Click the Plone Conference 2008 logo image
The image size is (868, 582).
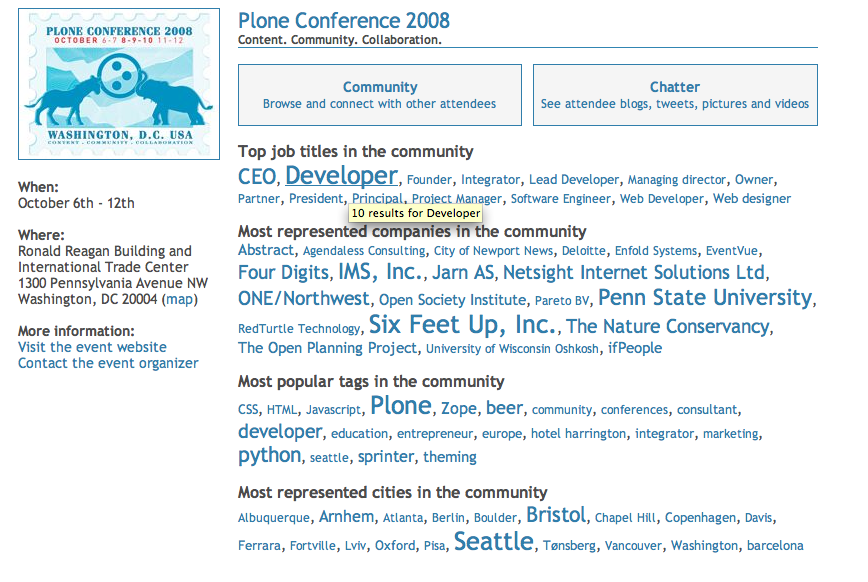click(x=120, y=84)
